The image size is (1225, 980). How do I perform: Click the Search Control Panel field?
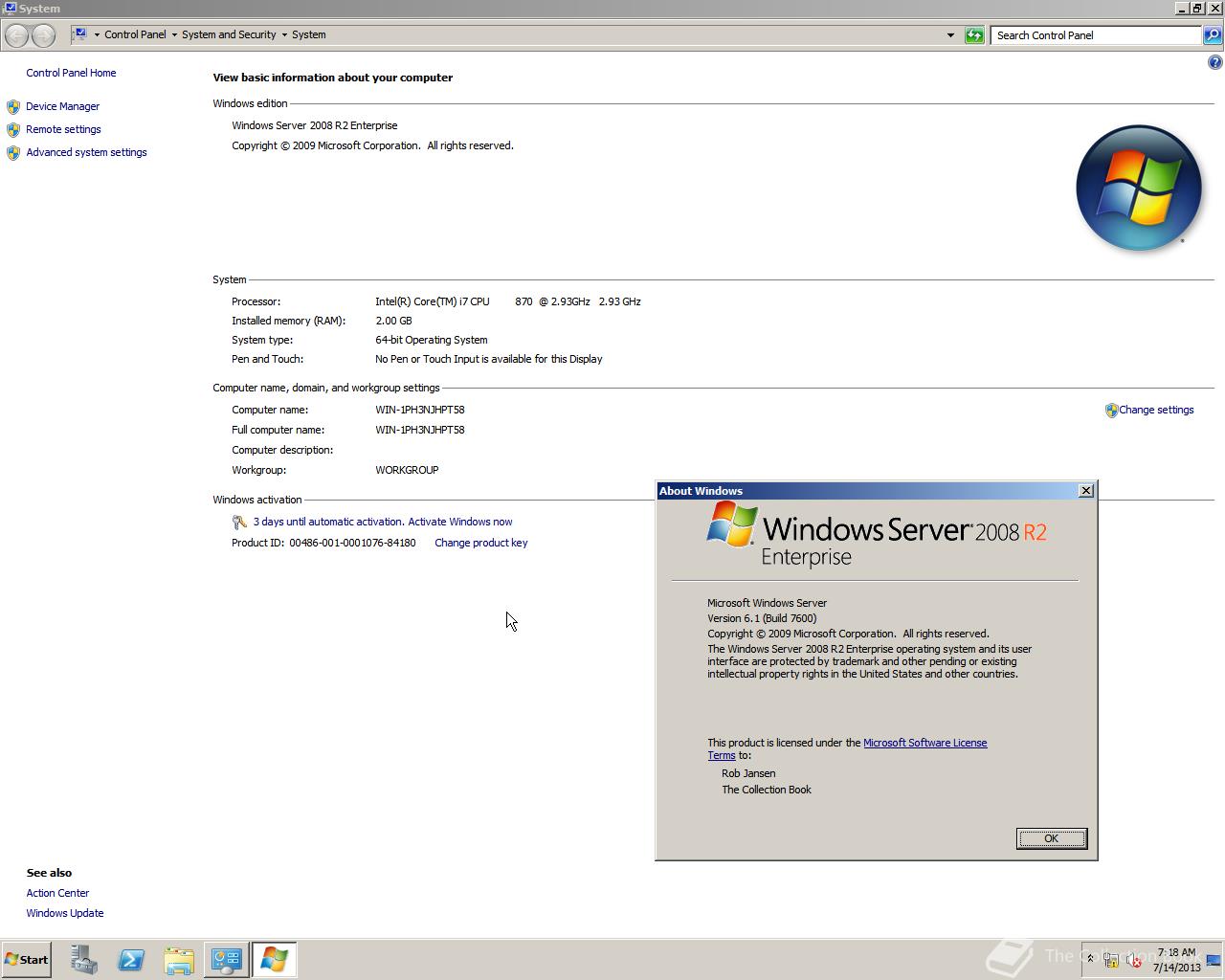pyautogui.click(x=1096, y=35)
